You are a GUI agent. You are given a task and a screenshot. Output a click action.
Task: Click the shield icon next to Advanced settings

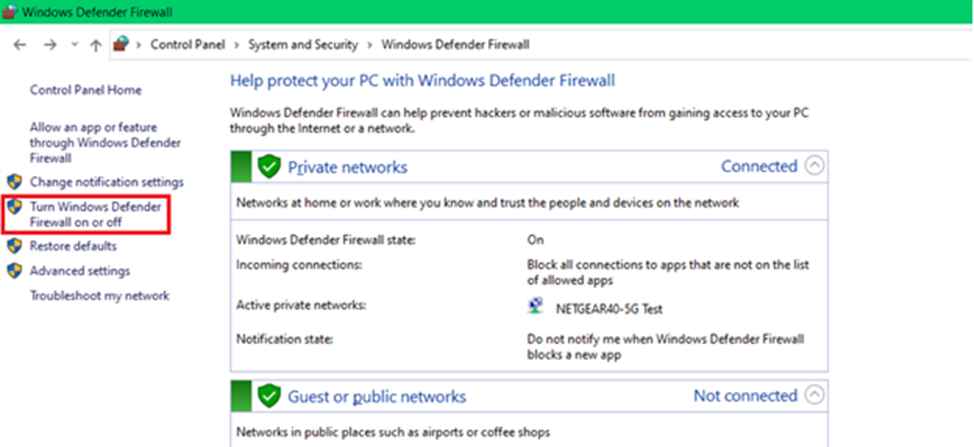tap(15, 271)
